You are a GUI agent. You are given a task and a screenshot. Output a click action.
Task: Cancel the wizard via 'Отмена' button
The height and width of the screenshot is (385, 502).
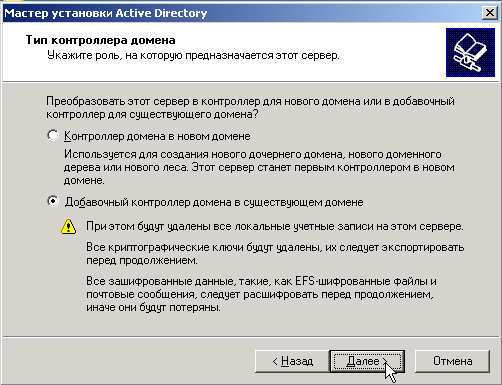coord(452,361)
